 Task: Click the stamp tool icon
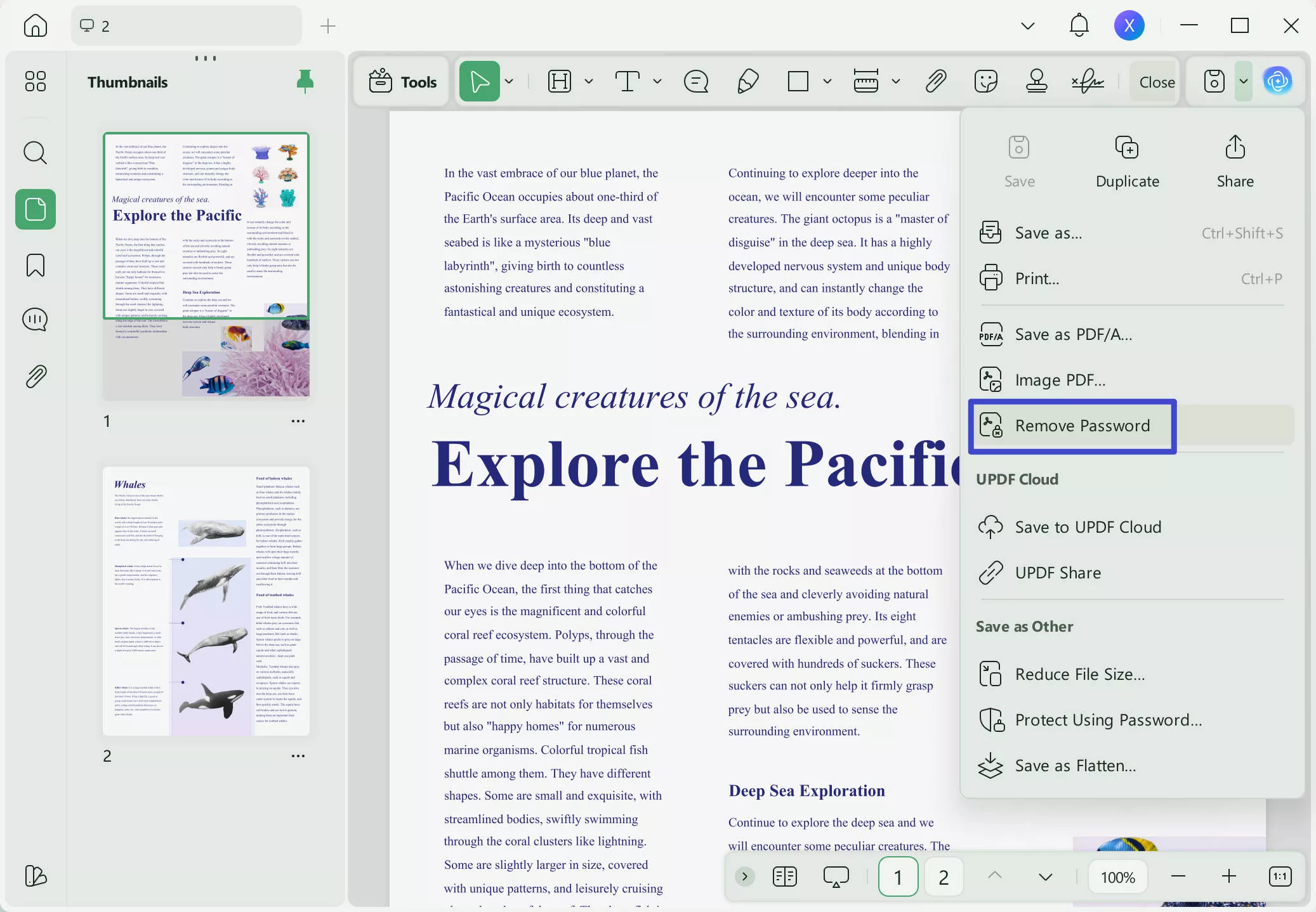tap(1036, 81)
